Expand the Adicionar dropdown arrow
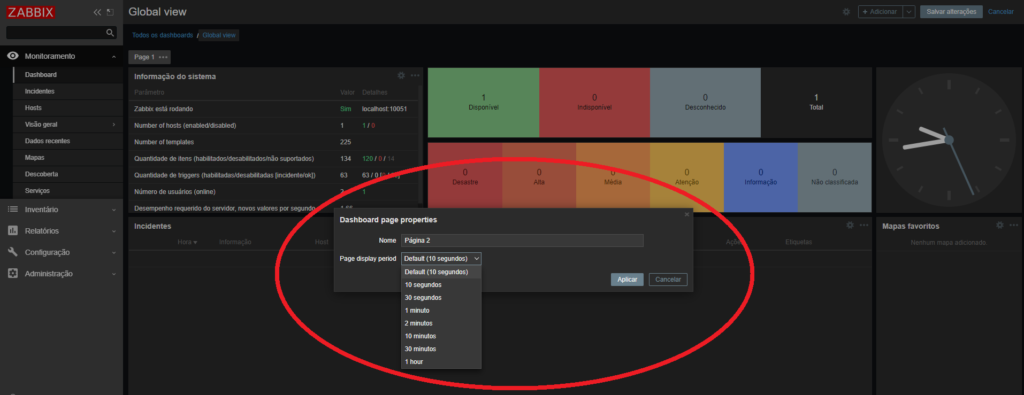Screen dimensions: 1024x395 pyautogui.click(x=908, y=12)
